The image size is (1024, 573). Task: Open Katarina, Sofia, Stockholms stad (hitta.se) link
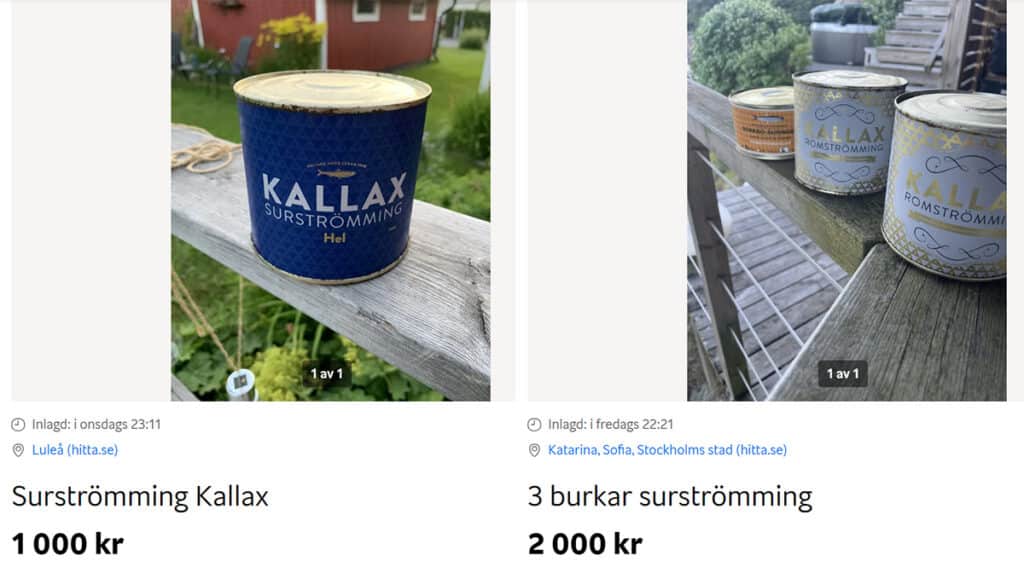[667, 450]
